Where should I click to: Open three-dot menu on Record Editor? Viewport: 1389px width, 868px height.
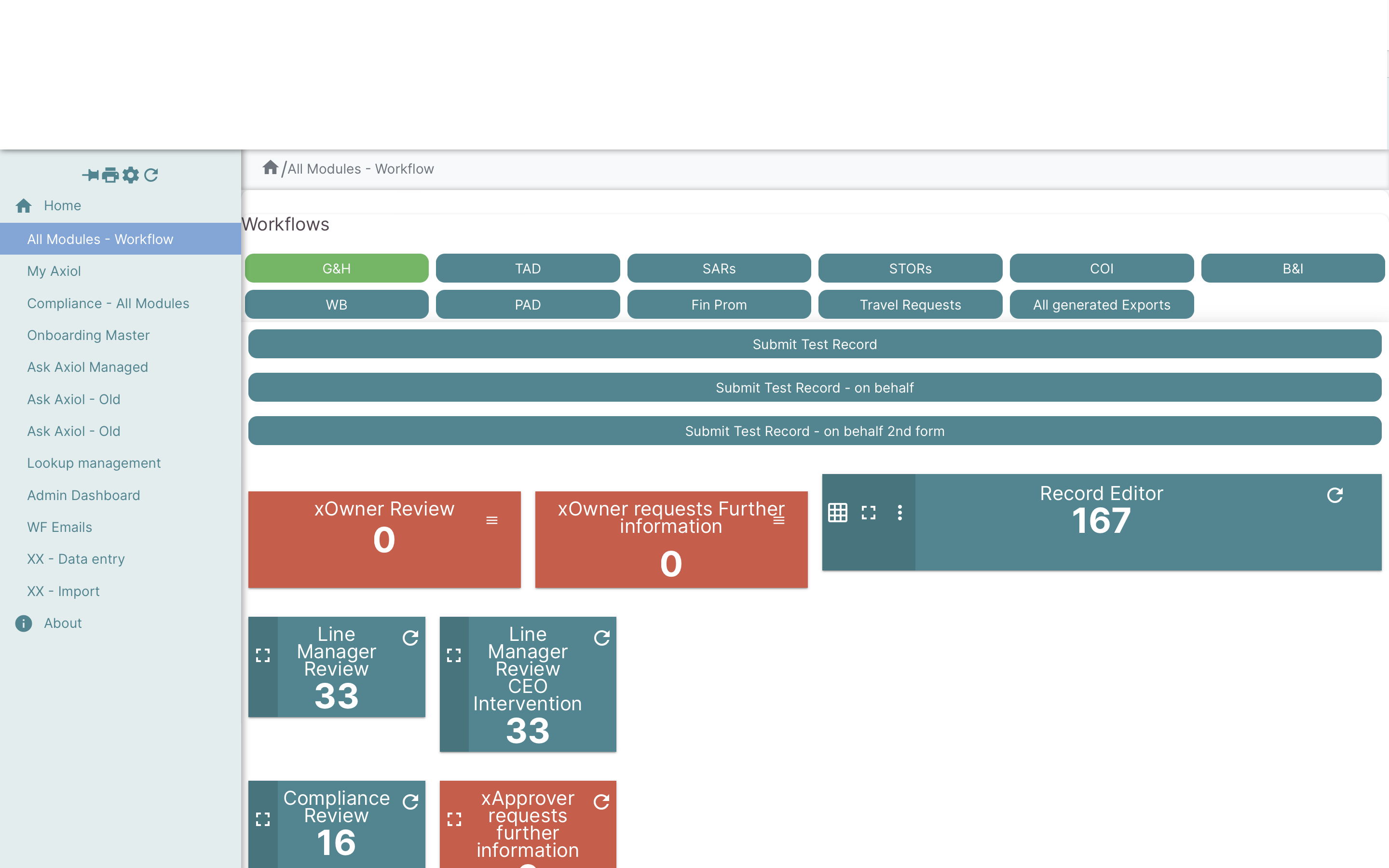pos(899,513)
